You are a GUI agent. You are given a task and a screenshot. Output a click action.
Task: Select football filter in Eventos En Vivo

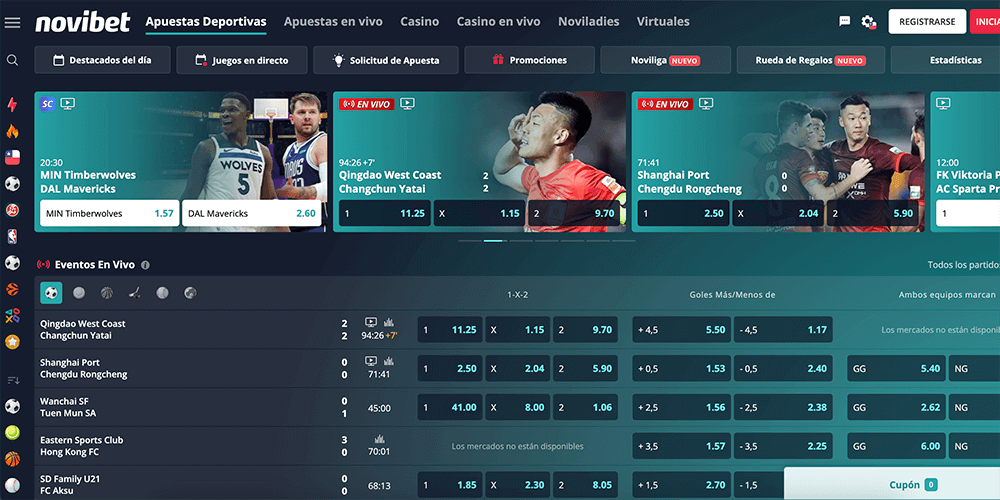pos(51,293)
